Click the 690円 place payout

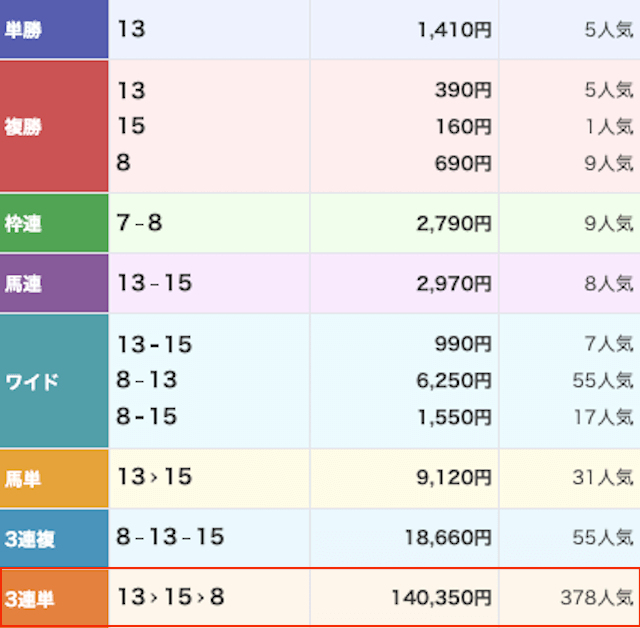[x=463, y=162]
